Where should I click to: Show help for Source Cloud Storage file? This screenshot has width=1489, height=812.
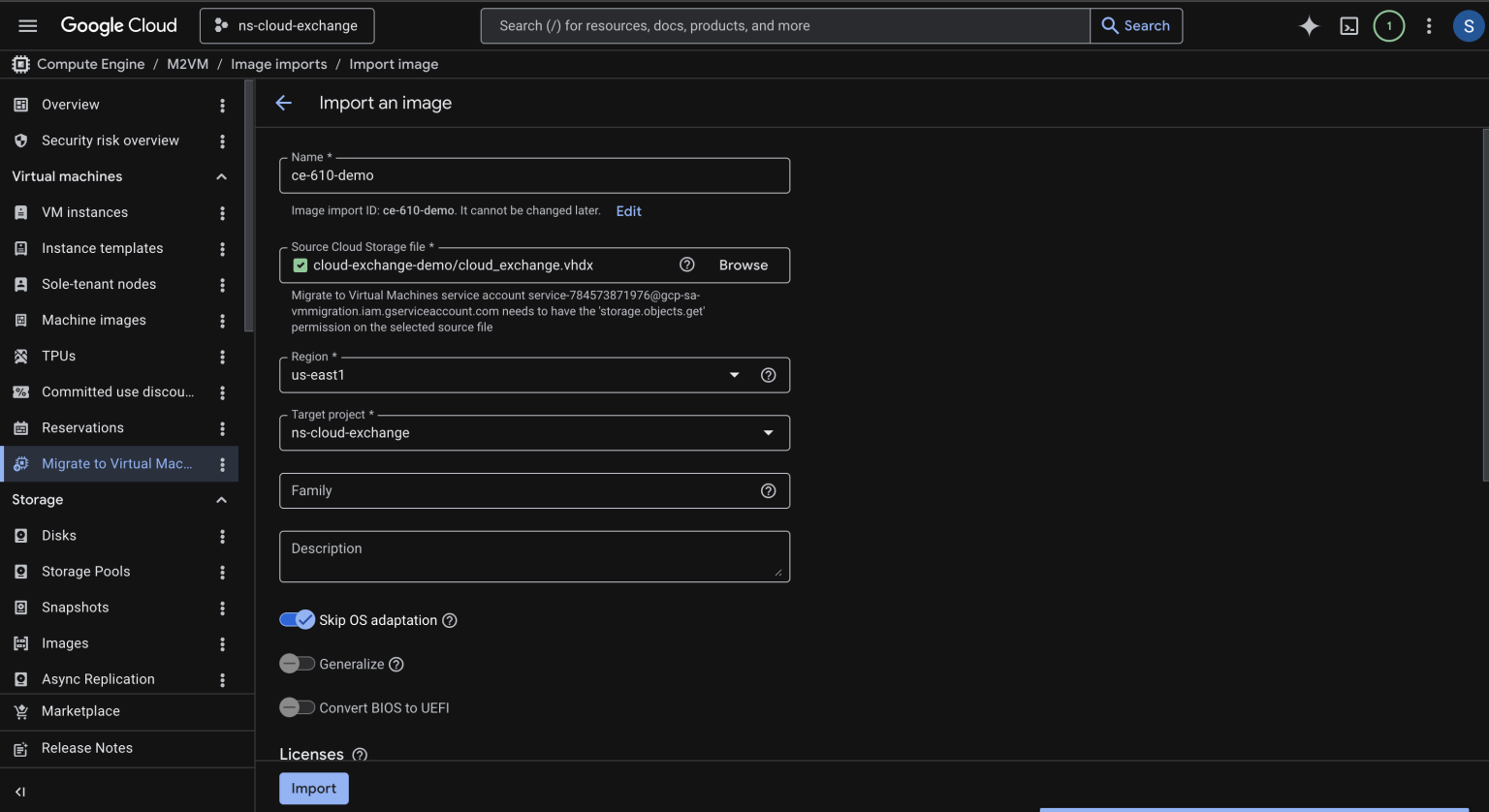[687, 265]
